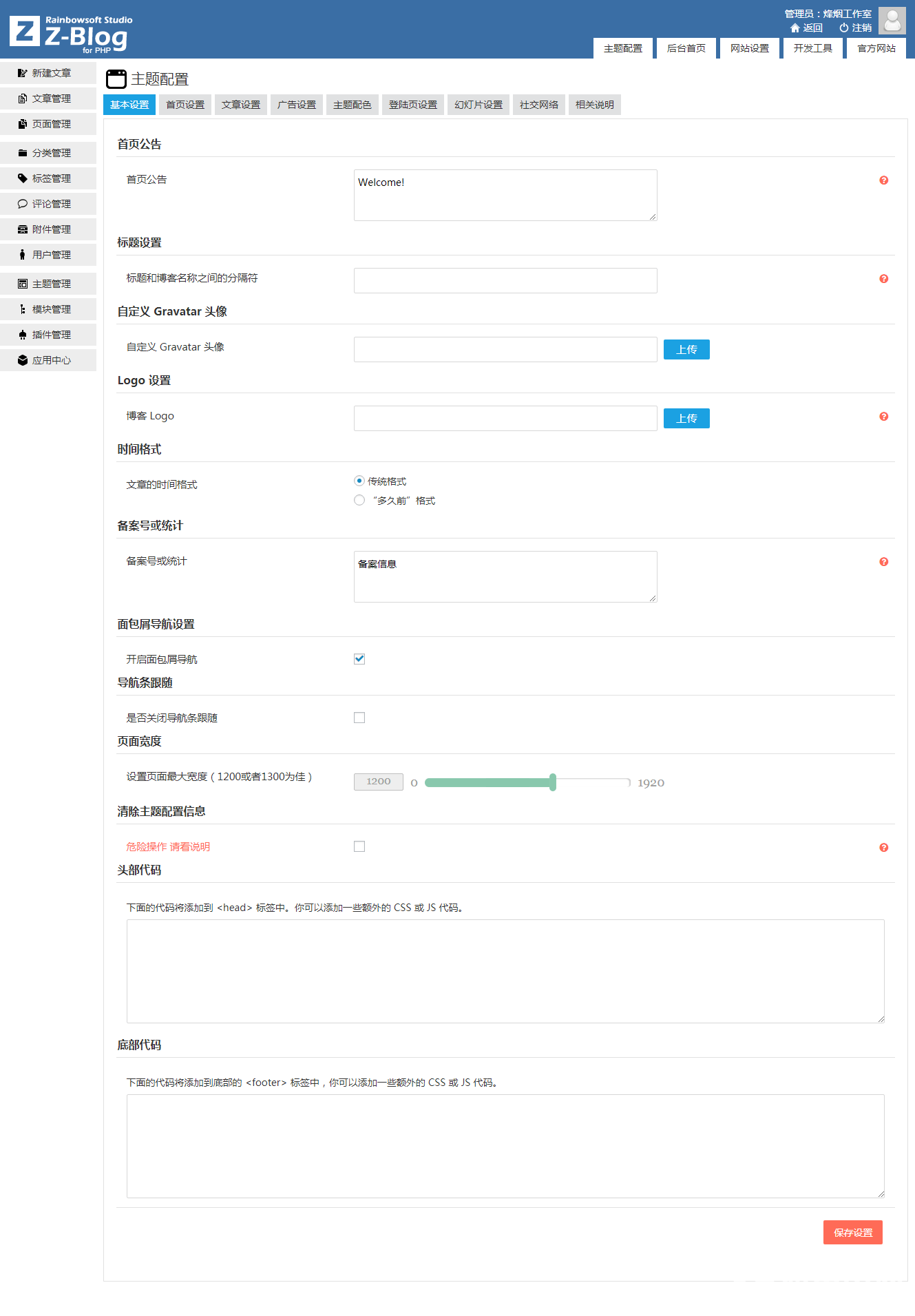This screenshot has width=915, height=1316.
Task: Click the 用户管理 person icon
Action: [23, 255]
